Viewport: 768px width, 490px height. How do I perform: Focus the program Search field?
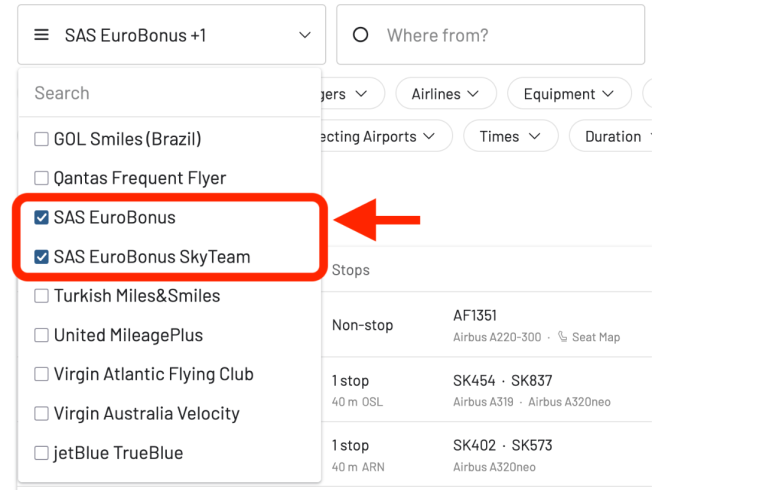point(169,93)
